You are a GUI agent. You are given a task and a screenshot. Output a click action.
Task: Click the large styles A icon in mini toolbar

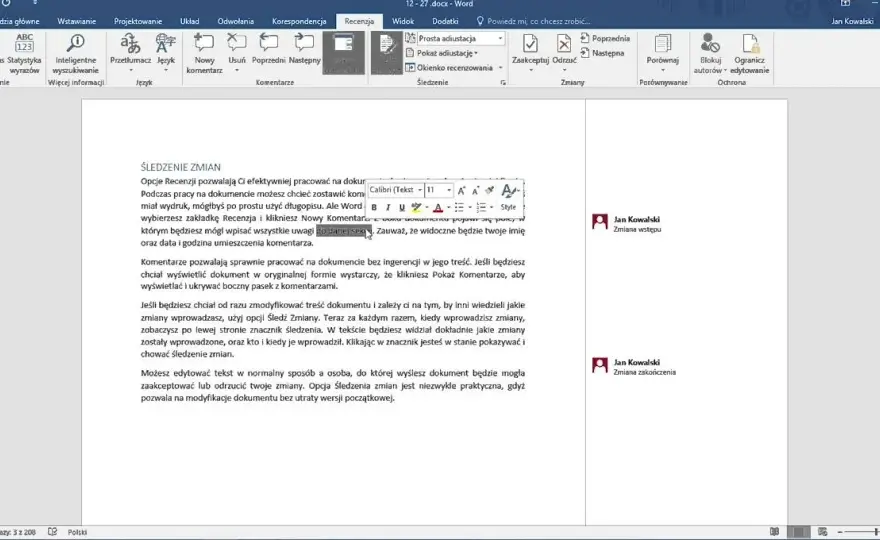click(507, 191)
